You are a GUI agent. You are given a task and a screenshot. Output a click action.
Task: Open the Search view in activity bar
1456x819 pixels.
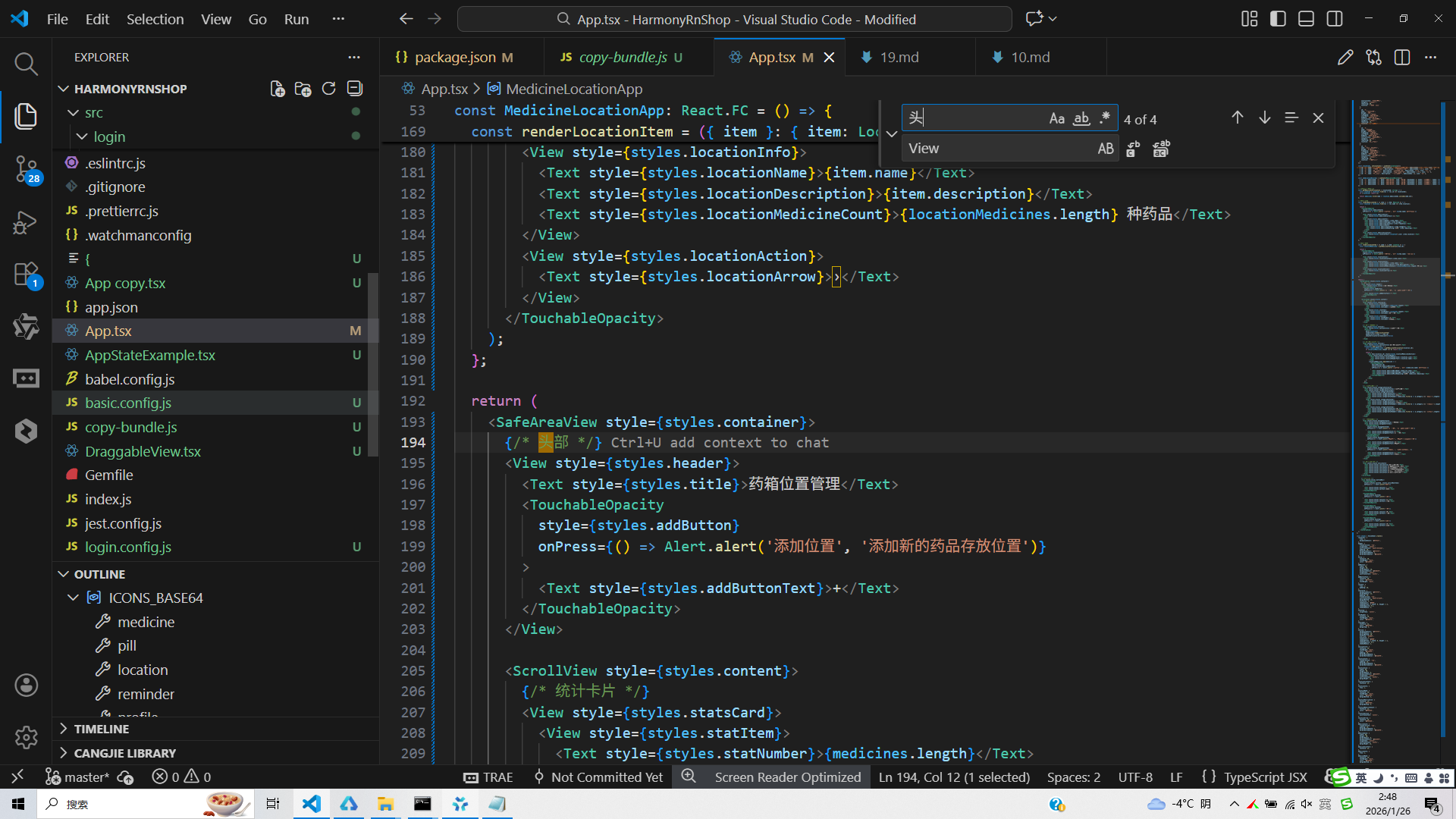26,64
